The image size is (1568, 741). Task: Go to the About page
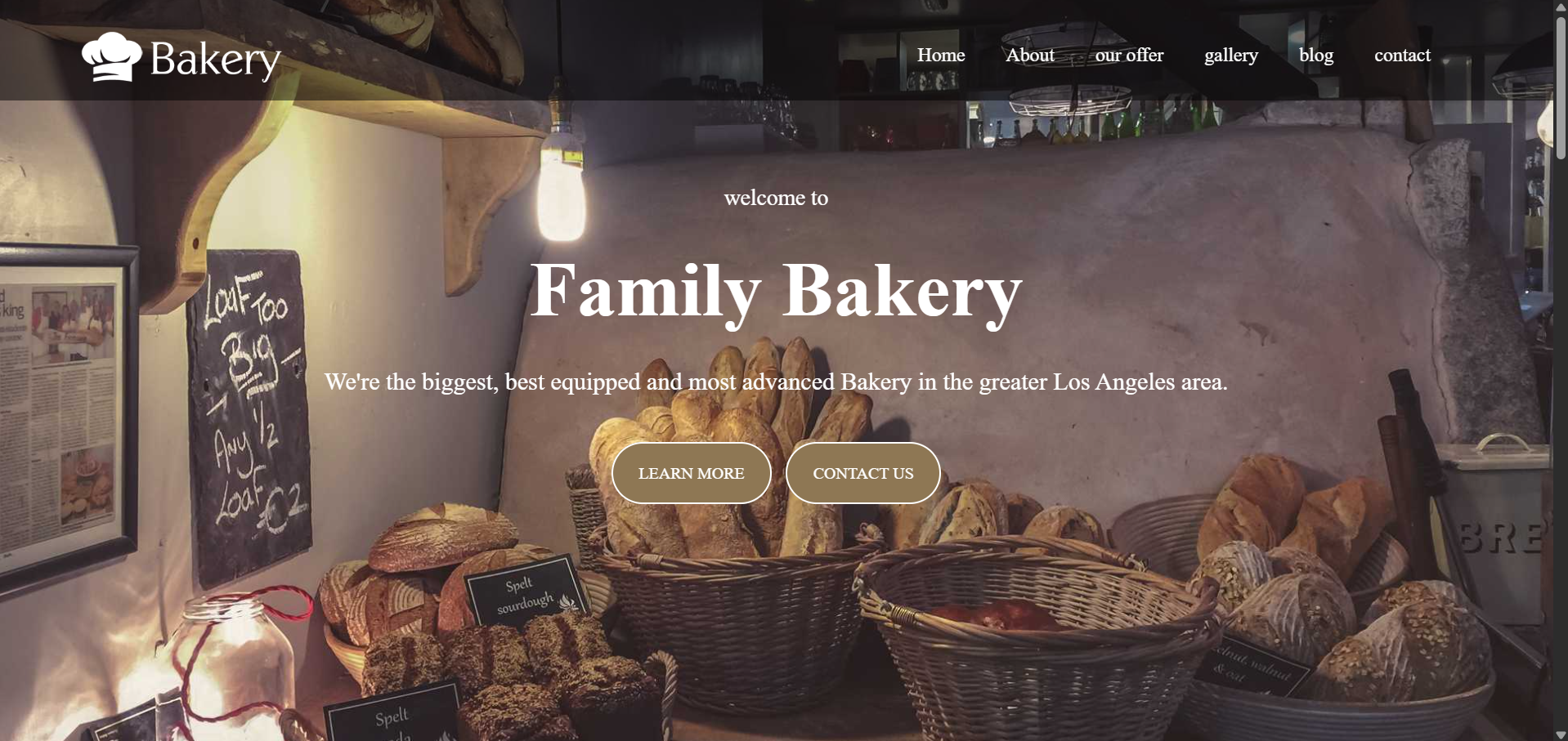click(x=1030, y=55)
